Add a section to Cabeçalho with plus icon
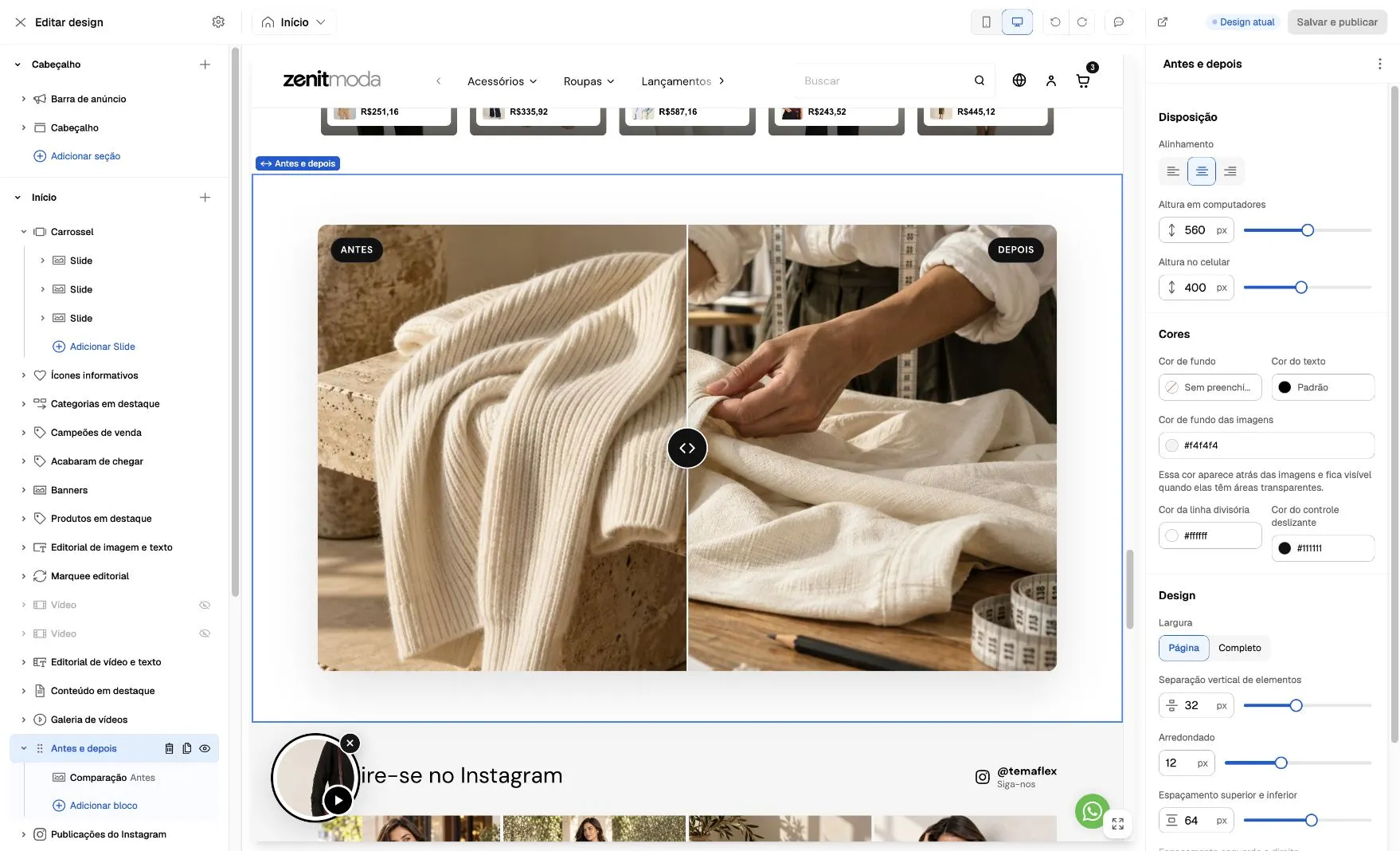This screenshot has width=1400, height=851. (x=205, y=65)
